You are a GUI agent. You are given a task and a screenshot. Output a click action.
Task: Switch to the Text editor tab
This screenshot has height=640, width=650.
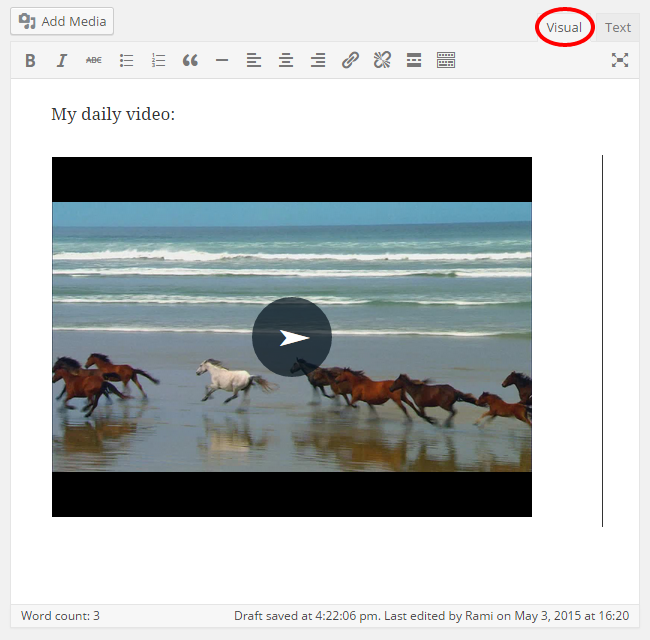(x=618, y=27)
